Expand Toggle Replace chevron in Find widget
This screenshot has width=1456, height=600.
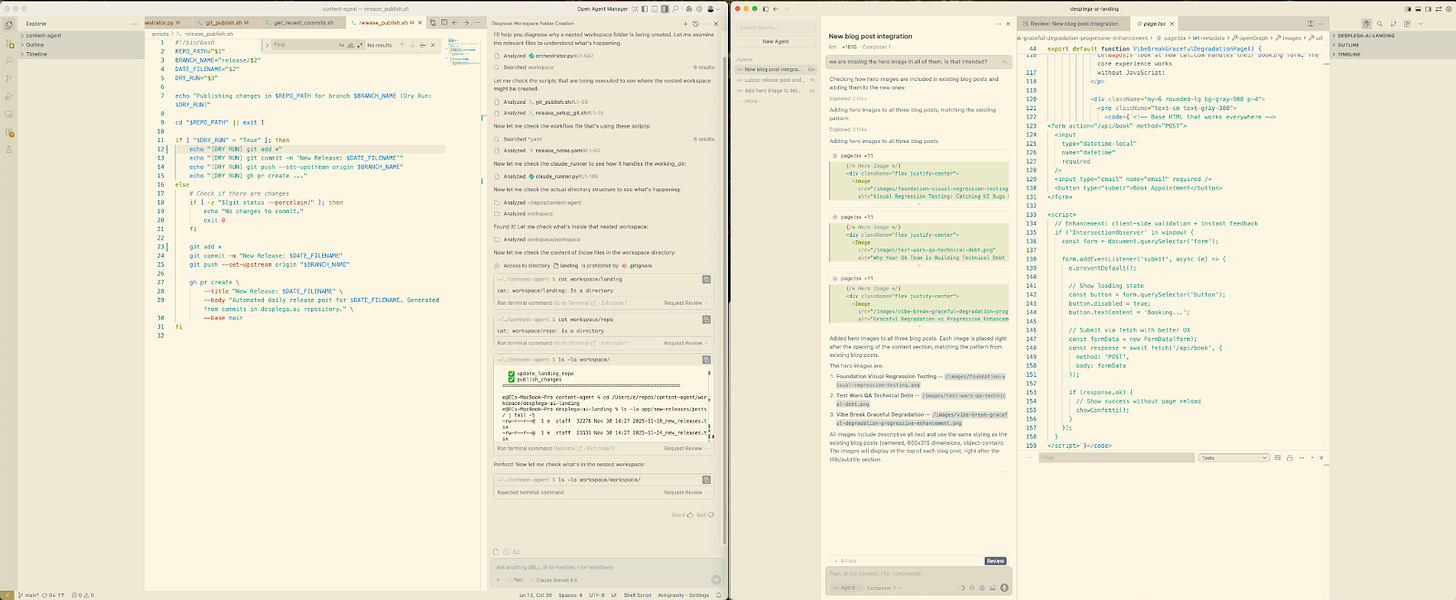[x=266, y=45]
